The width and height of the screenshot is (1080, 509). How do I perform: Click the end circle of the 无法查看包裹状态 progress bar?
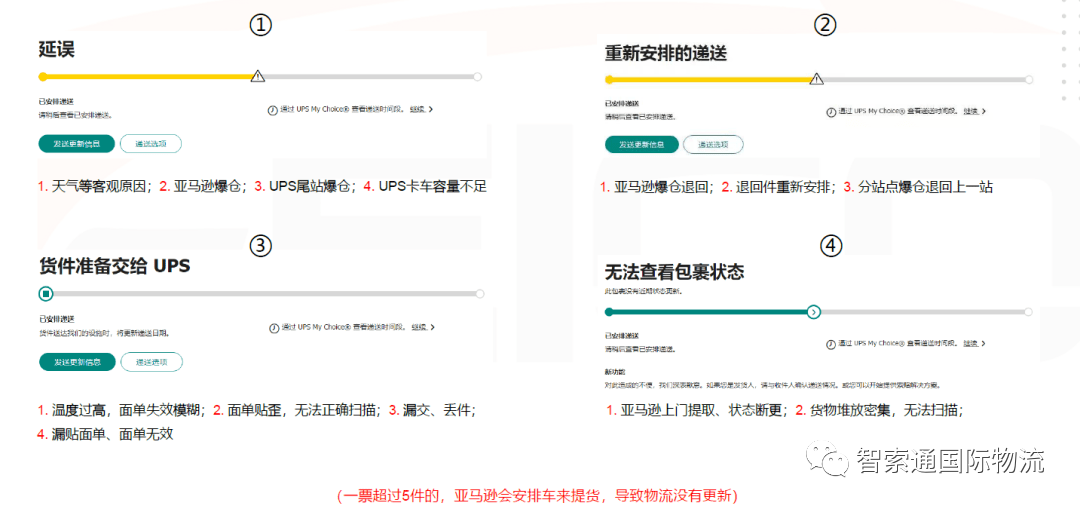point(1028,312)
